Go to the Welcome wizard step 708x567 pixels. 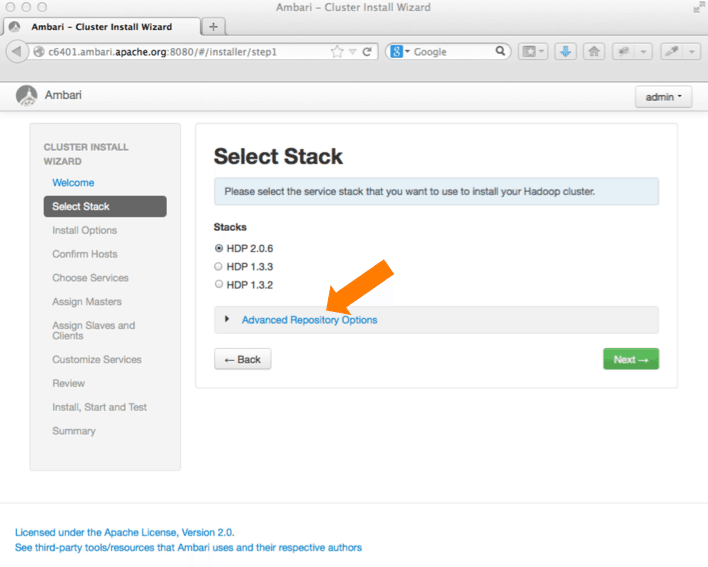(73, 183)
